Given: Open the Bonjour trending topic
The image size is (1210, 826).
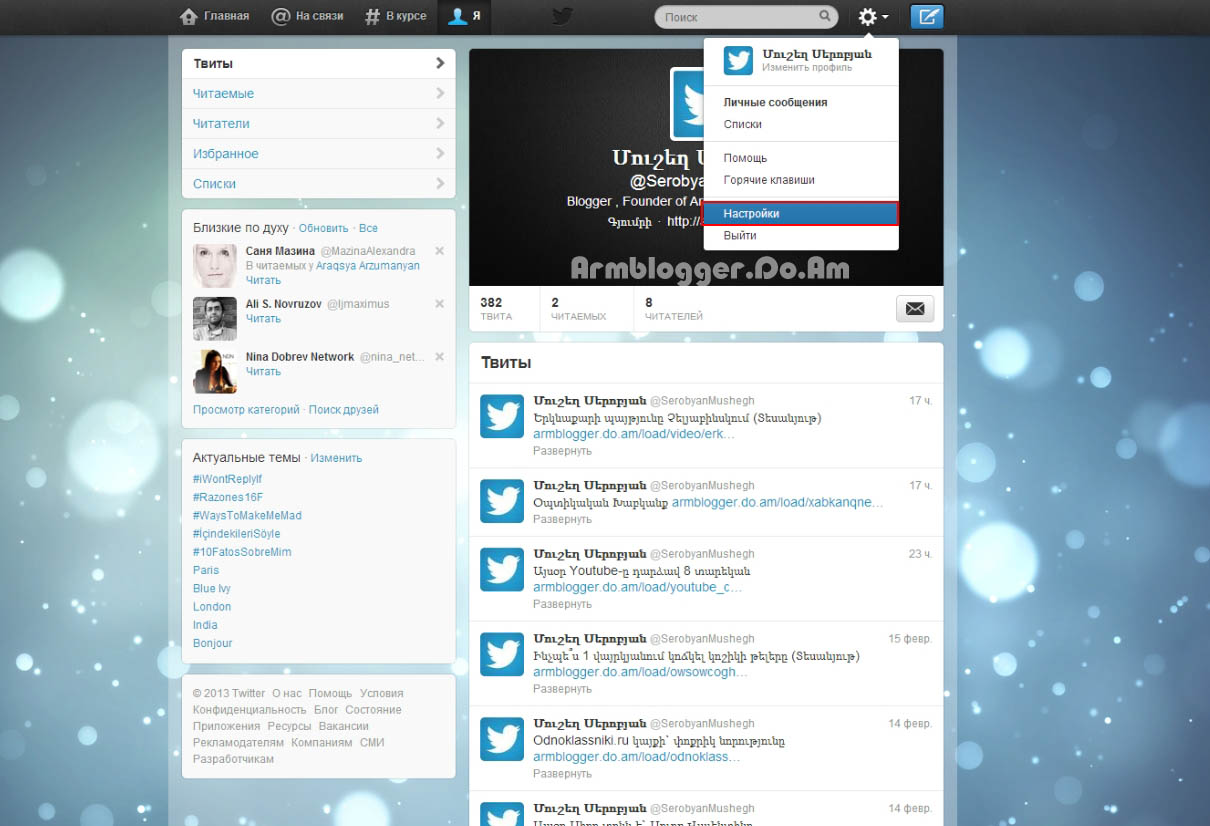Looking at the screenshot, I should click(212, 643).
